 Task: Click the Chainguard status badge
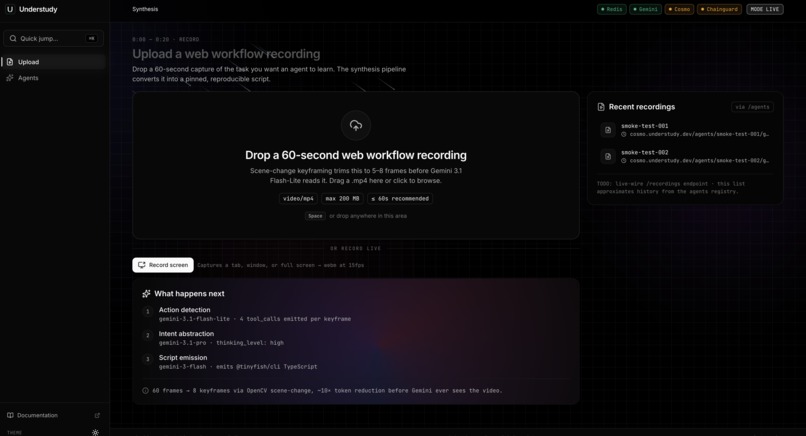coord(719,9)
